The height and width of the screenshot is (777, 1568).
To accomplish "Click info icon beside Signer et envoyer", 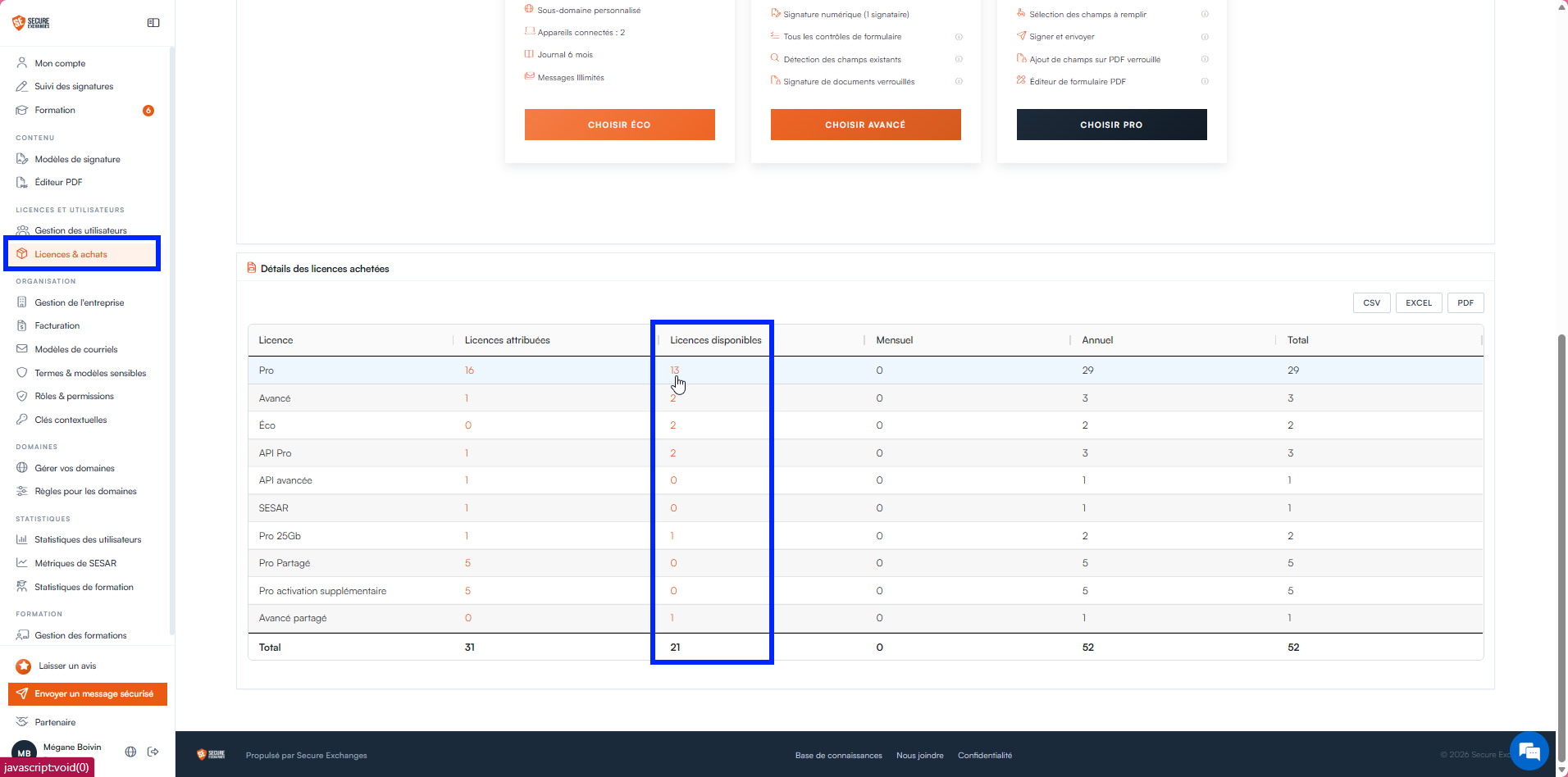I will [1205, 37].
